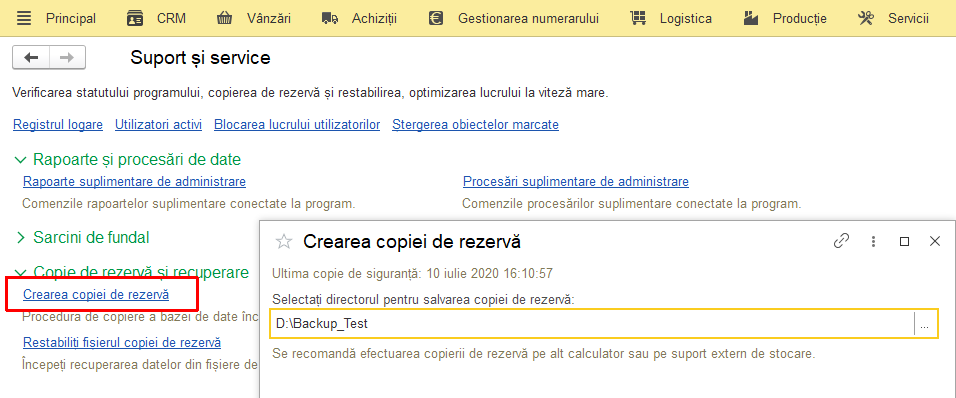Open the hamburger main menu icon
The image size is (956, 398).
tap(24, 18)
